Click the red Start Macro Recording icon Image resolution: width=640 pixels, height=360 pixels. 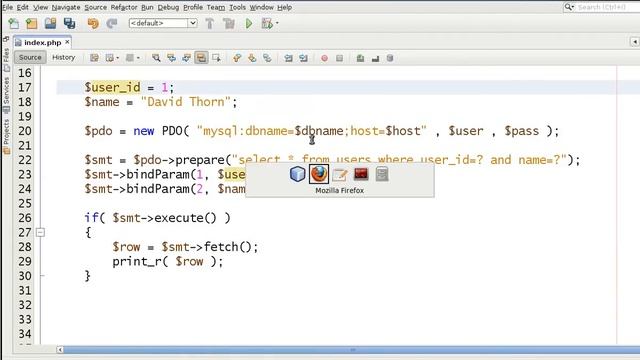coord(324,58)
